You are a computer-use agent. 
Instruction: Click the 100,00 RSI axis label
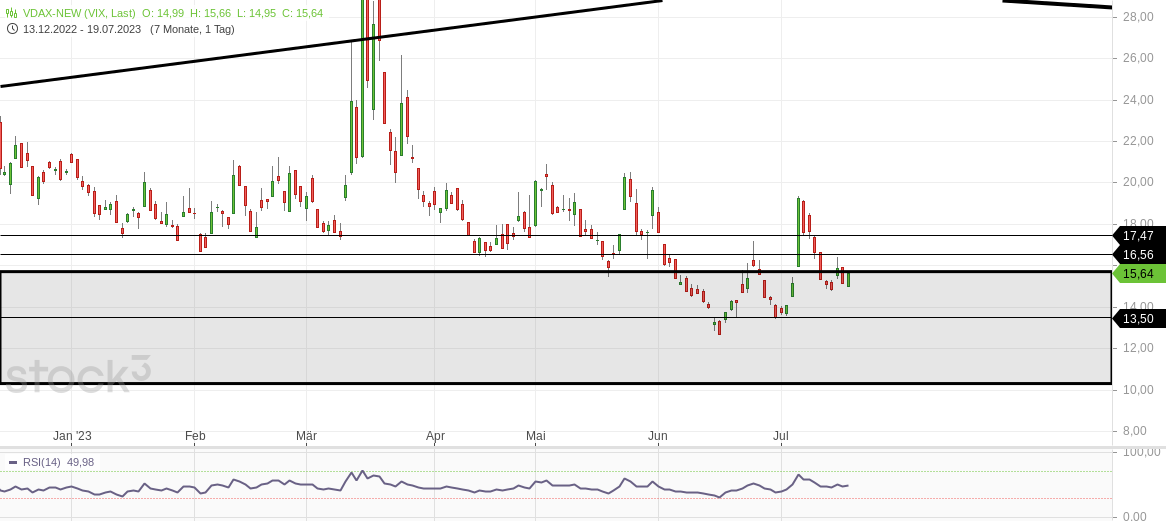[x=1141, y=452]
